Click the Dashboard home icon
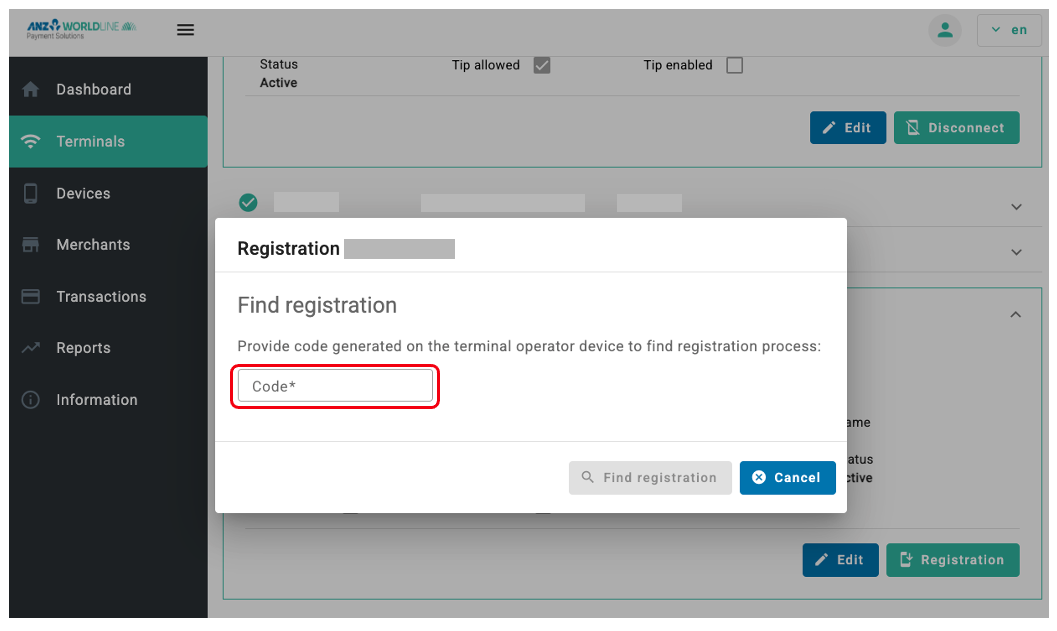Image resolution: width=1057 pixels, height=631 pixels. [x=31, y=90]
